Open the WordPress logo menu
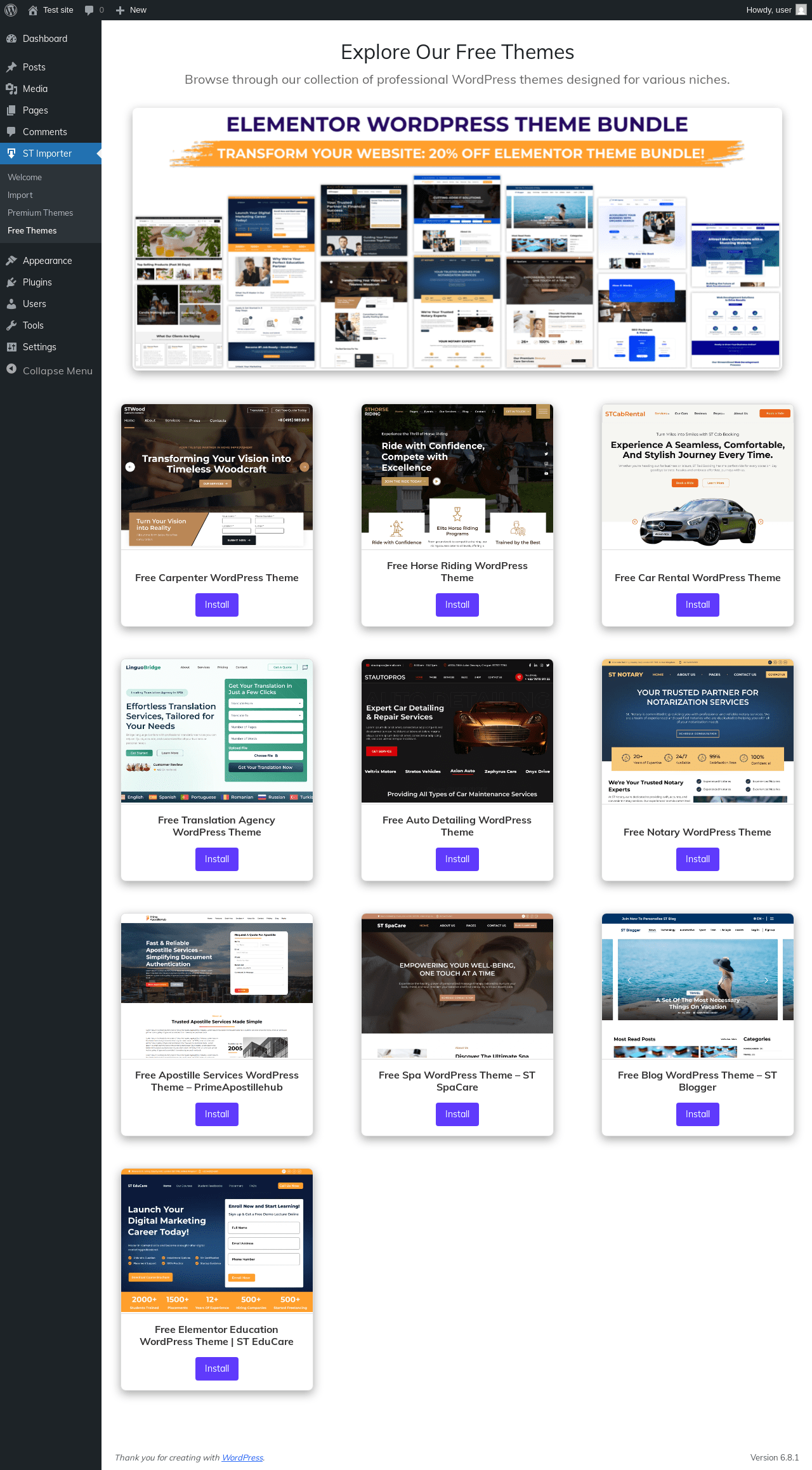The width and height of the screenshot is (812, 1470). pyautogui.click(x=11, y=10)
